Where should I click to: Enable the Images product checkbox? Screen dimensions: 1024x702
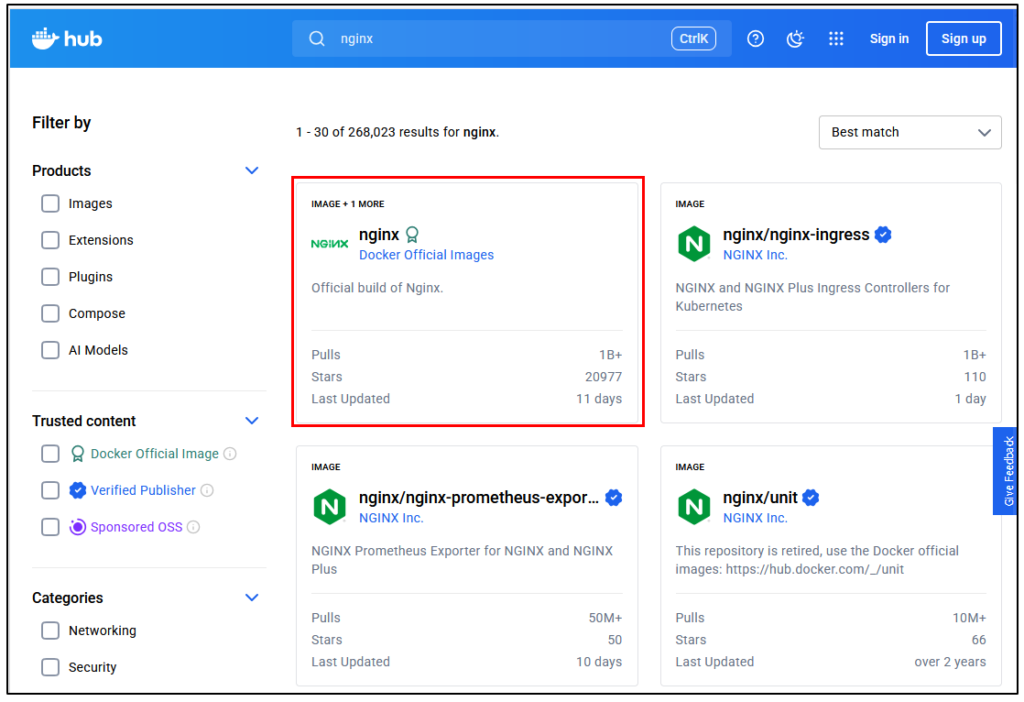coord(50,204)
